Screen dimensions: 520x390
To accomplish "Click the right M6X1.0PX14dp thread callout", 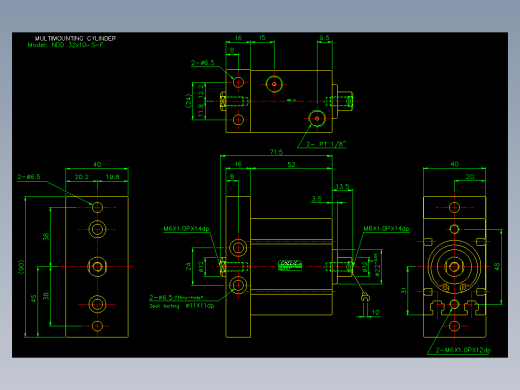I will [386, 229].
